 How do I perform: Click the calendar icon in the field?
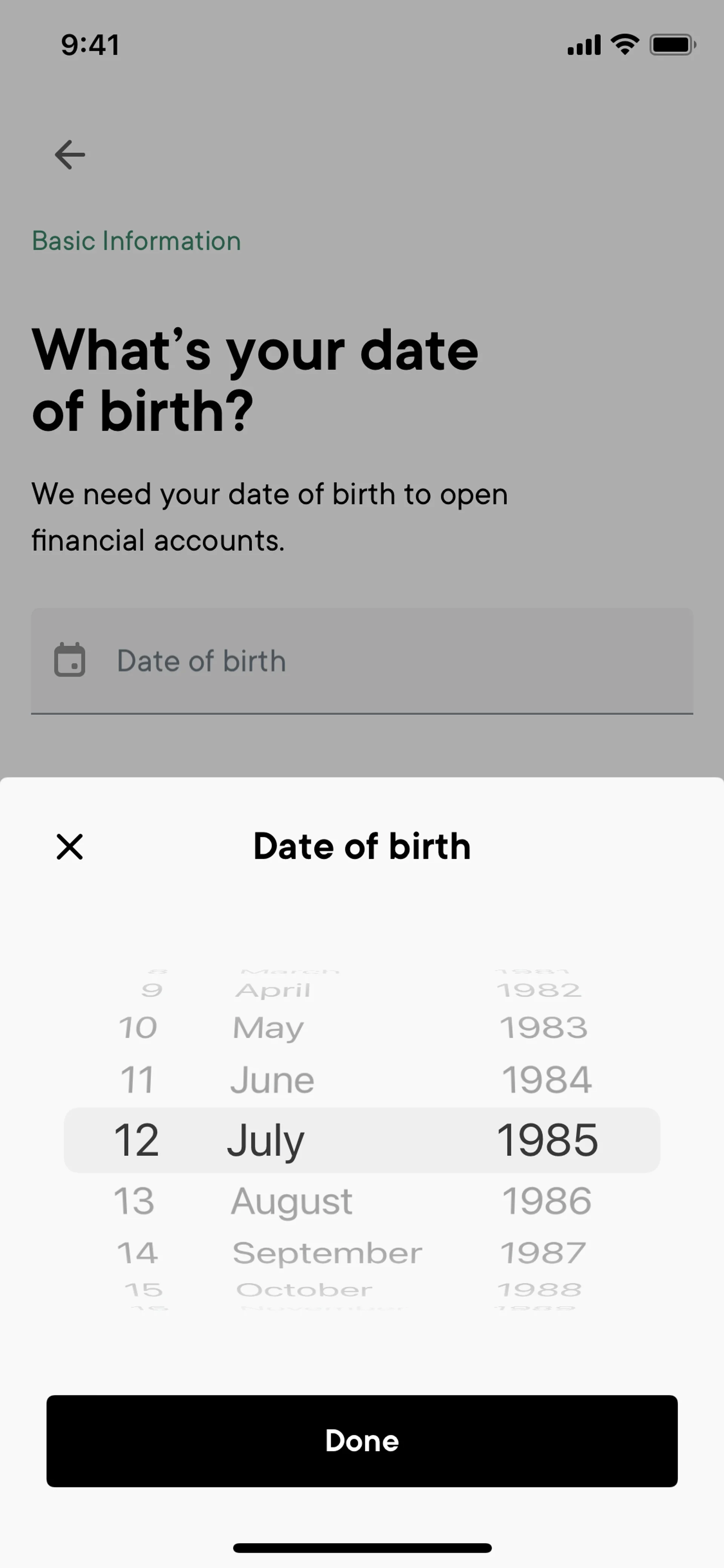(x=70, y=660)
